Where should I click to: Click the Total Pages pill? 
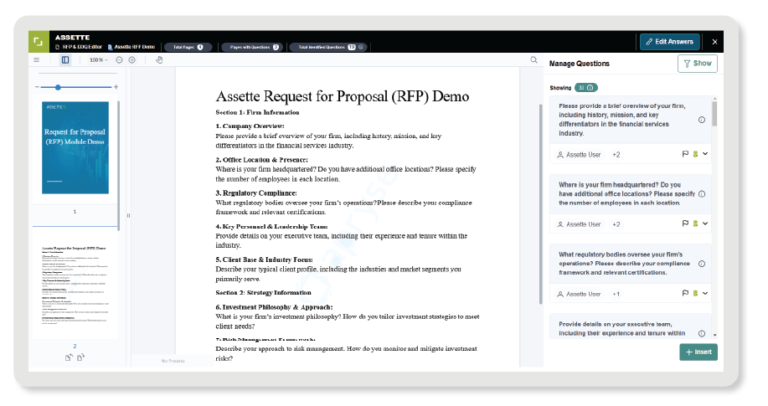(x=188, y=47)
